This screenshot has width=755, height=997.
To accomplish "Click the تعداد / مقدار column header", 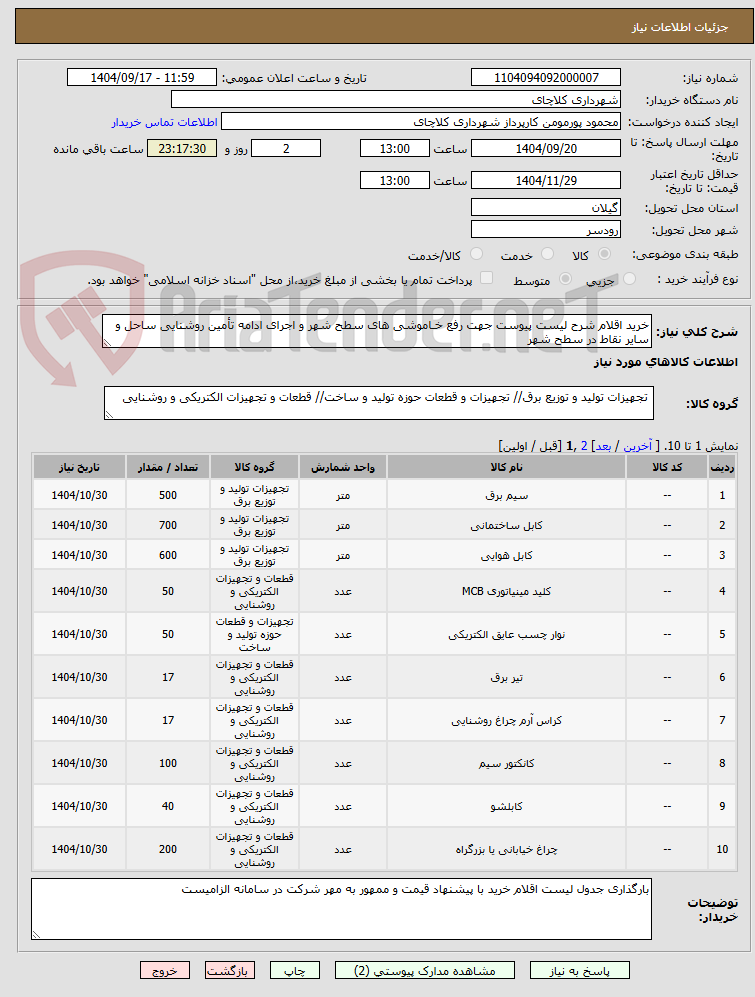I will click(x=168, y=467).
